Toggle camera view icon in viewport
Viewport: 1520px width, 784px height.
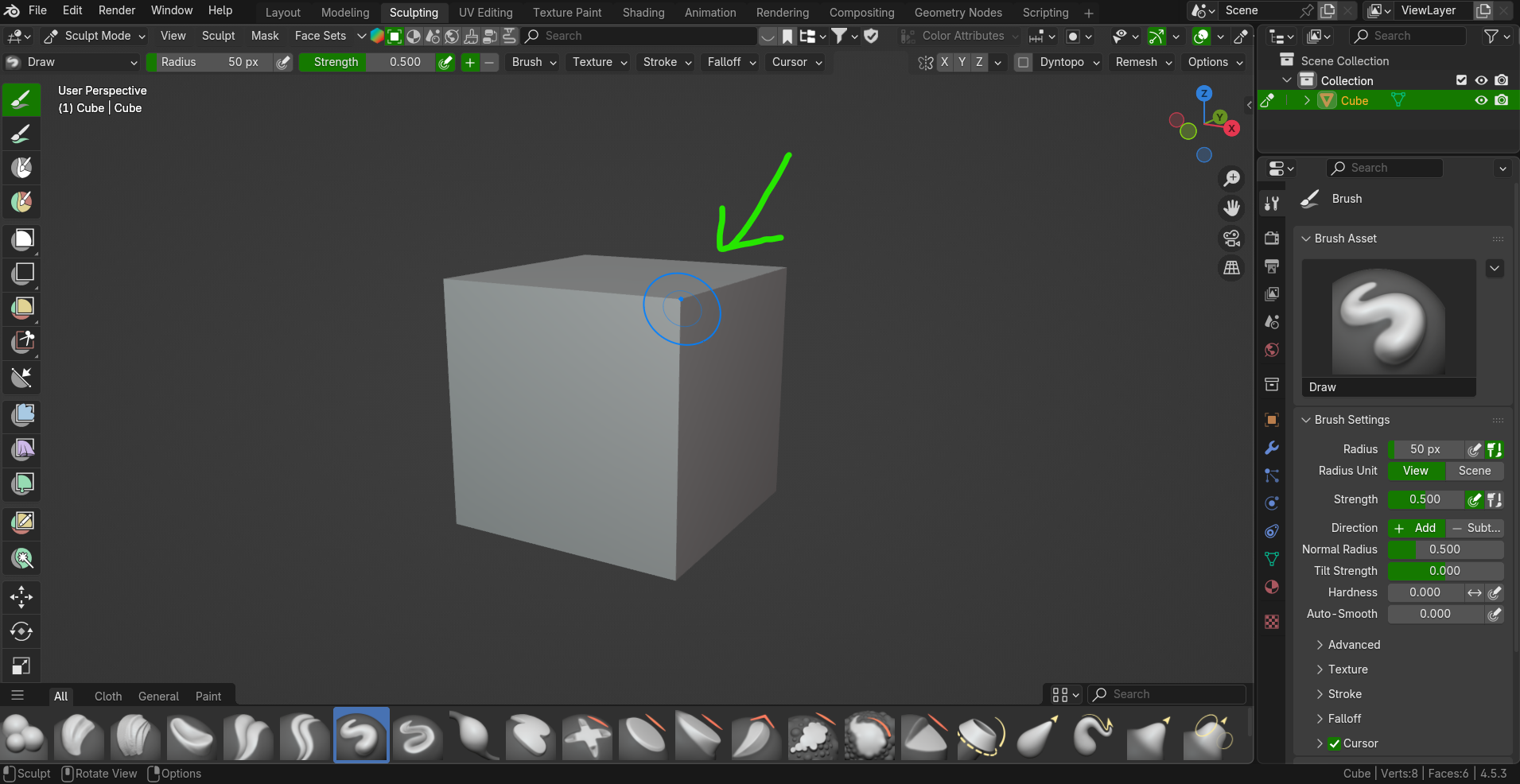[1231, 238]
